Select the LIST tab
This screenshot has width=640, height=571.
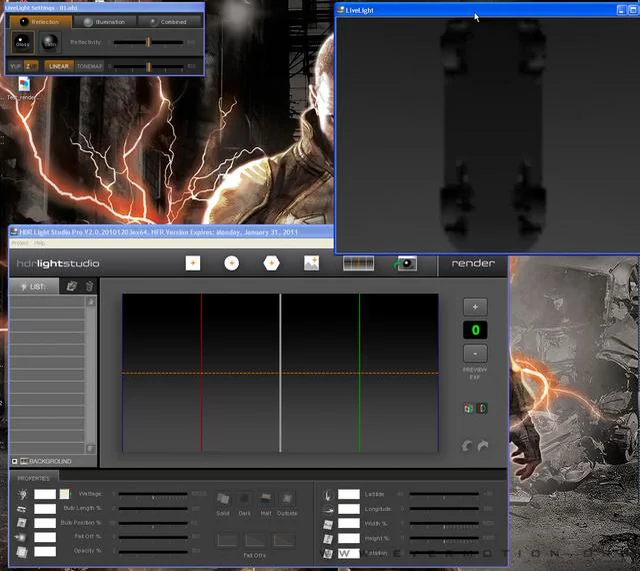coord(35,287)
